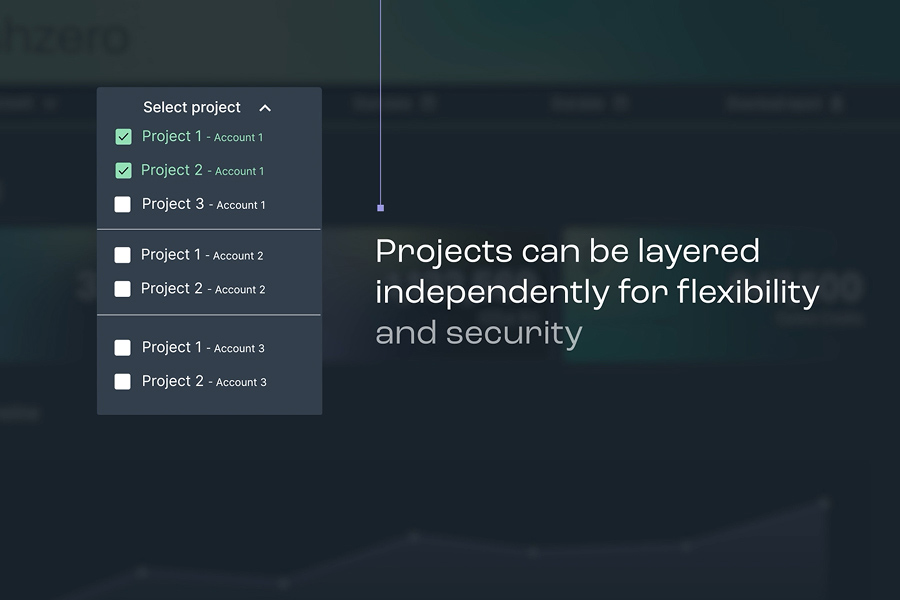Viewport: 900px width, 600px height.
Task: Check the Project 2 Account 2 checkbox
Action: click(x=122, y=289)
